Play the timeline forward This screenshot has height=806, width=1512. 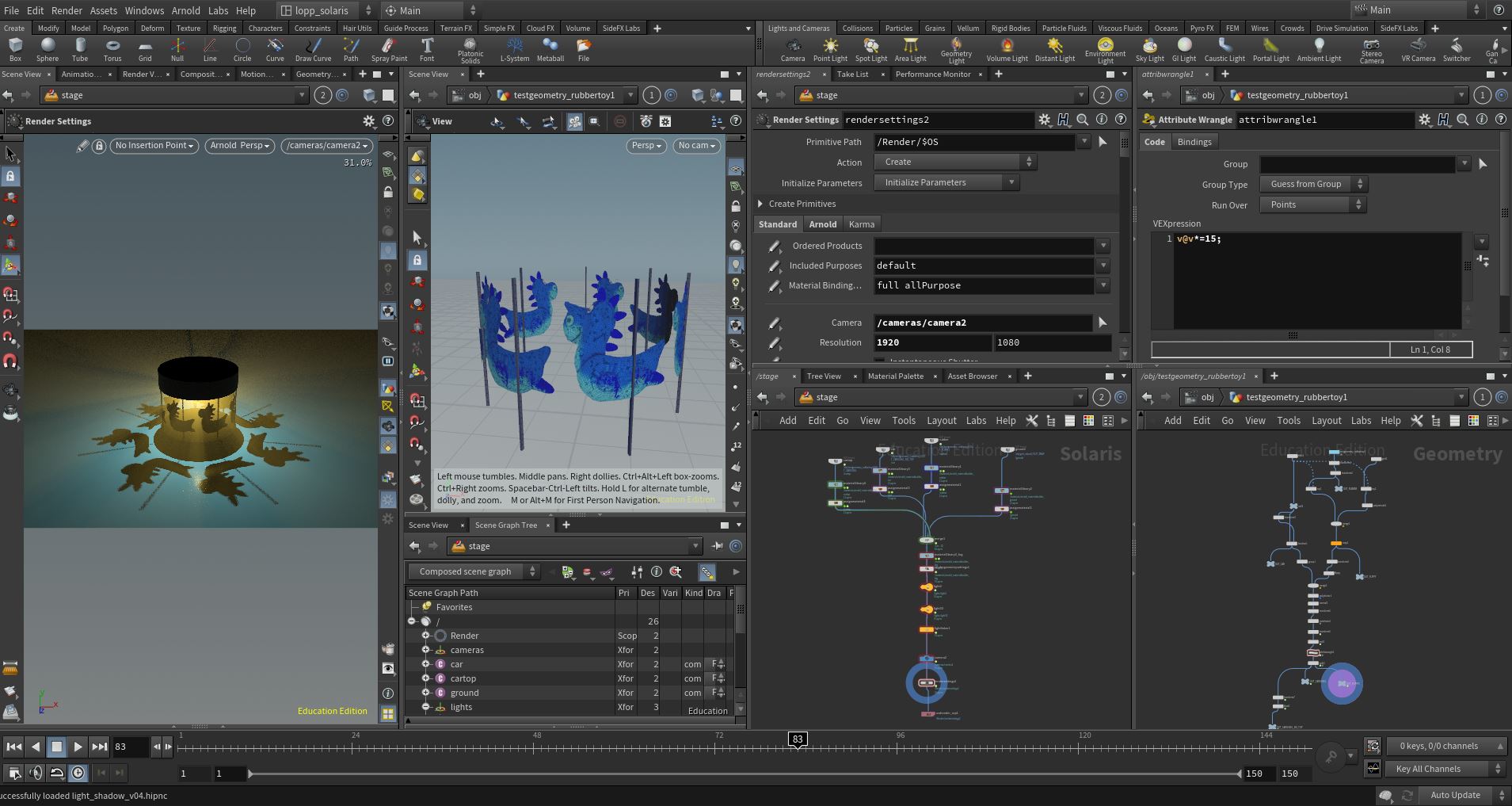tap(78, 747)
